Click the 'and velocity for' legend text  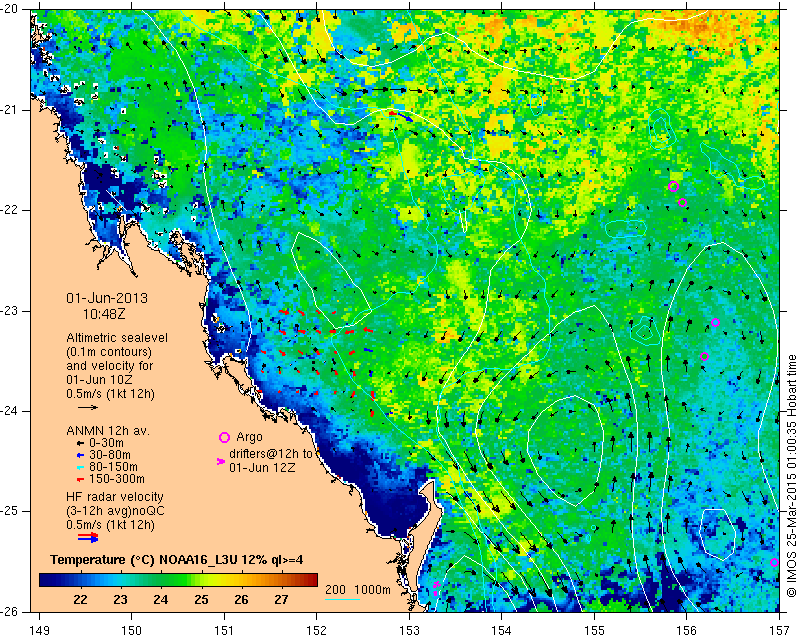click(110, 366)
